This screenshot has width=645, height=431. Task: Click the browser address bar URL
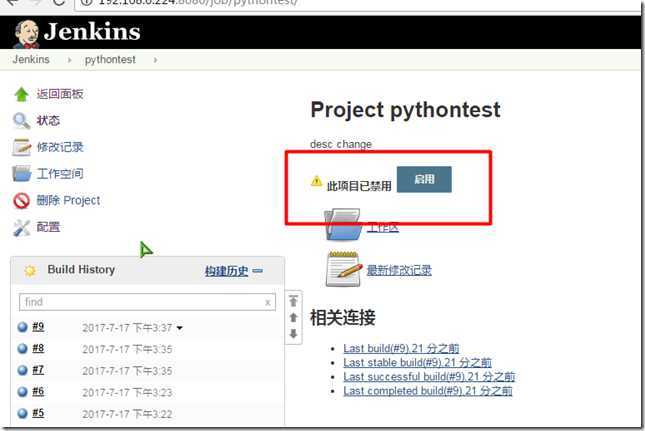pyautogui.click(x=197, y=3)
